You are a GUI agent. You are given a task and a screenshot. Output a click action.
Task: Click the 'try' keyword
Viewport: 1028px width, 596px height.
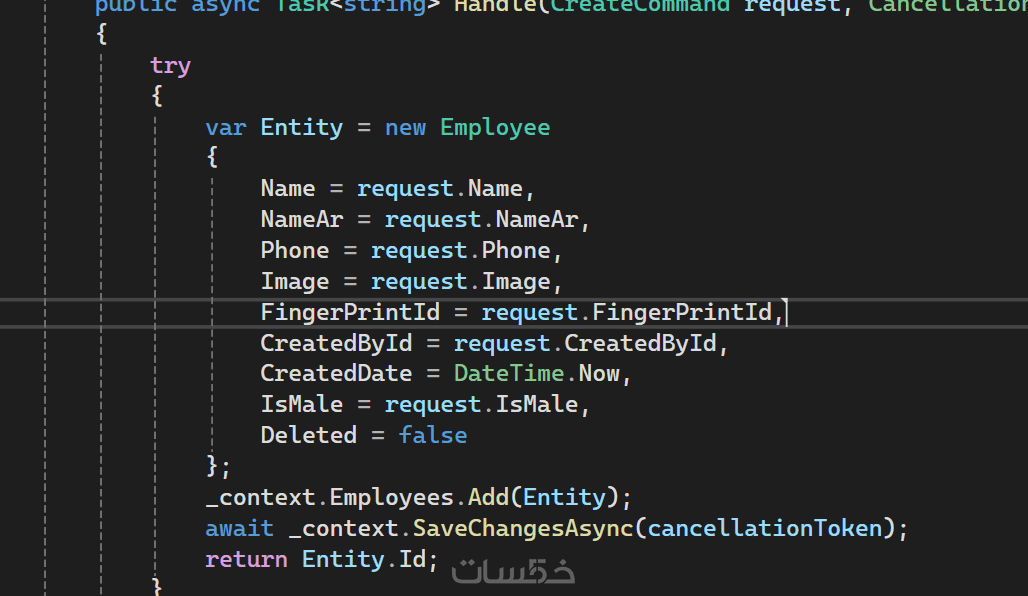point(170,66)
